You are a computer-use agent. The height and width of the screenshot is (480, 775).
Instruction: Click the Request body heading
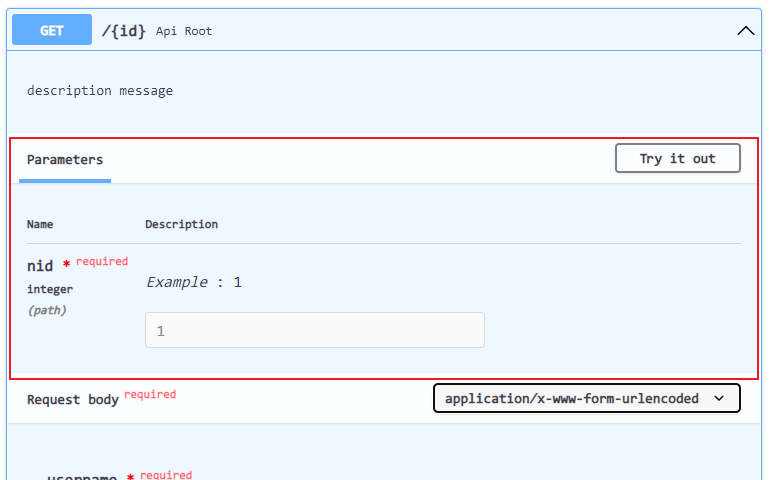pyautogui.click(x=73, y=399)
